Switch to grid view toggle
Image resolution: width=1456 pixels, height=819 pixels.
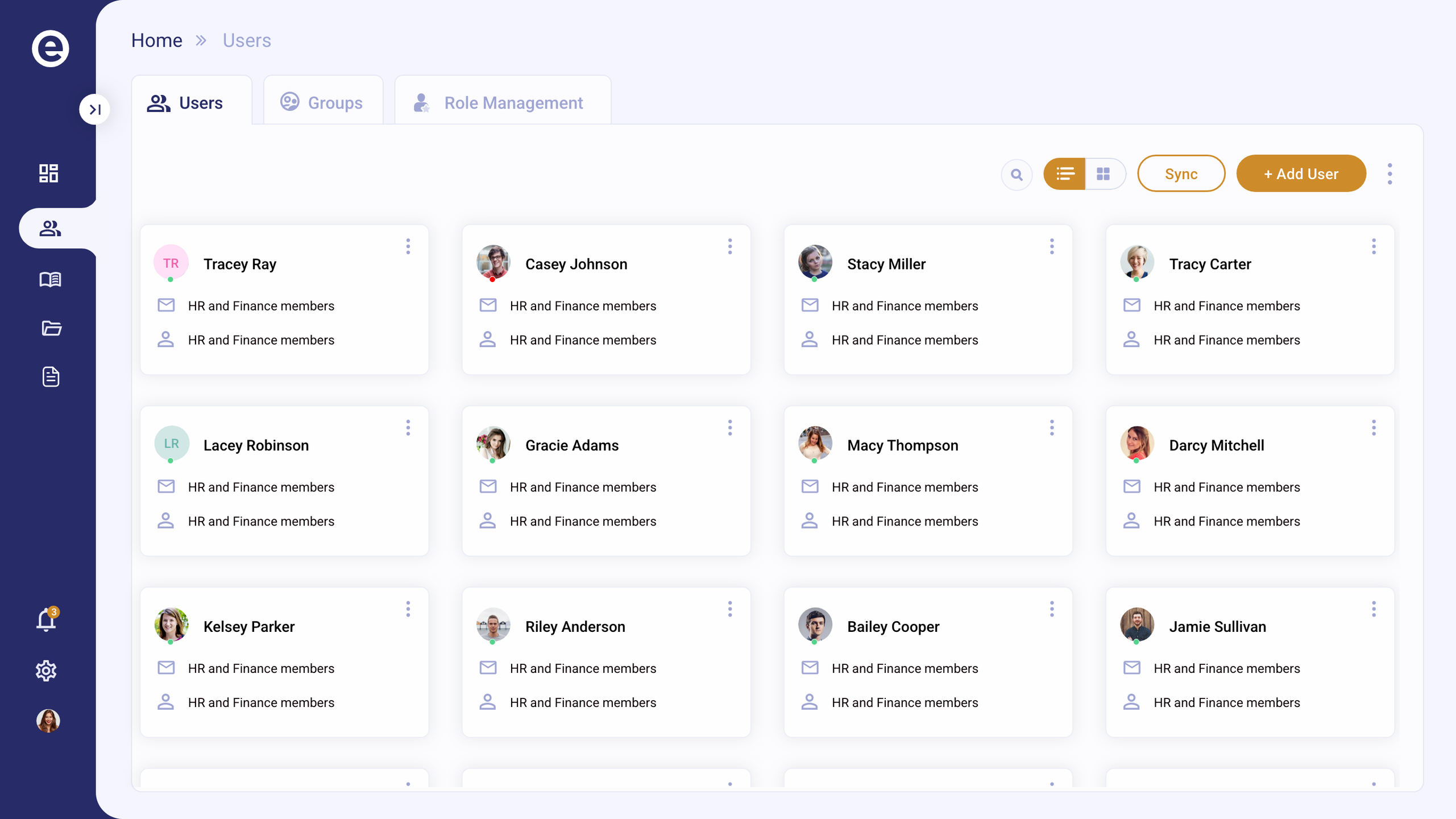(x=1104, y=174)
